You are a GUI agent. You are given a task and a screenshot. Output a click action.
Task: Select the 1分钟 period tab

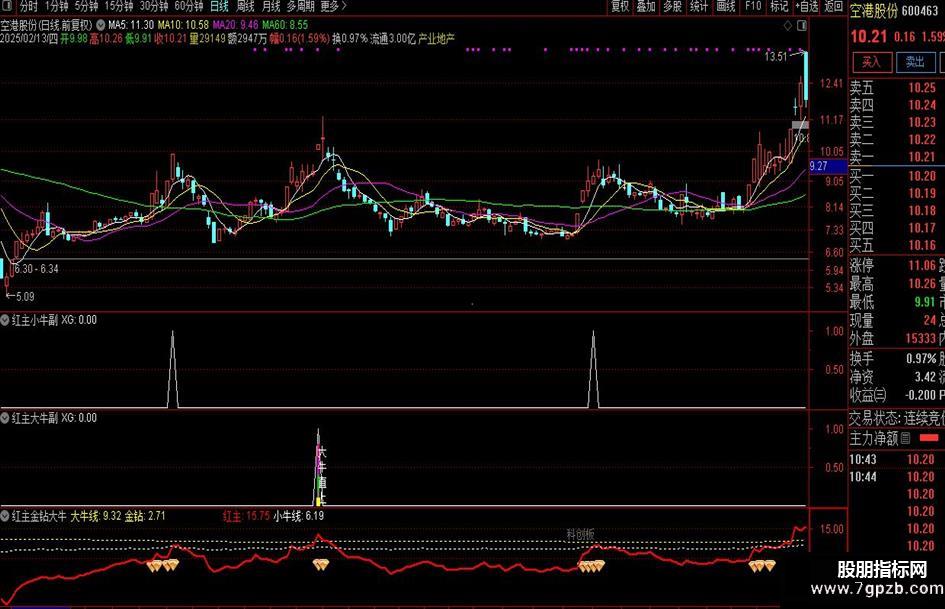pyautogui.click(x=56, y=6)
